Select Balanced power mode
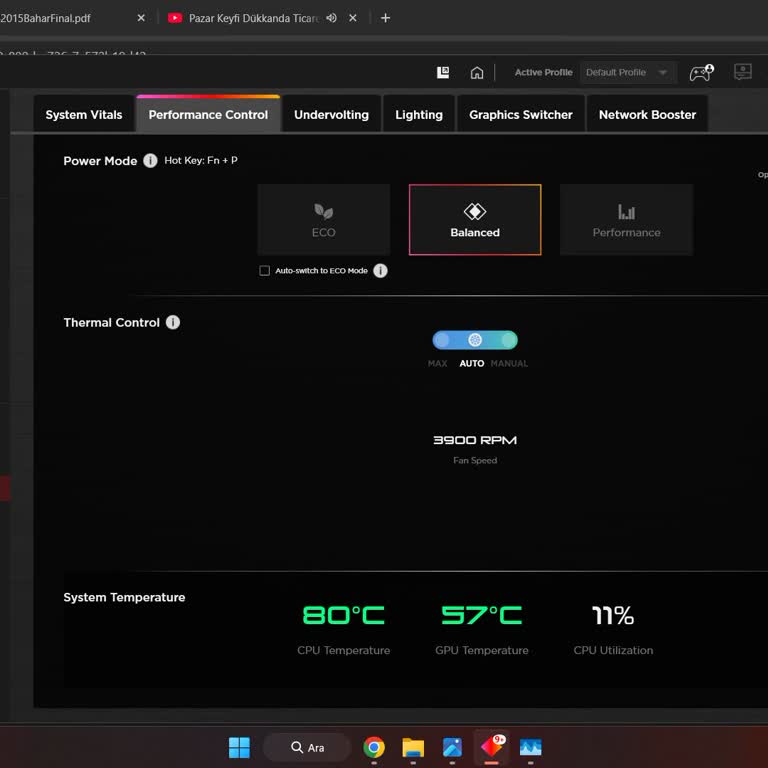This screenshot has width=768, height=768. 475,219
